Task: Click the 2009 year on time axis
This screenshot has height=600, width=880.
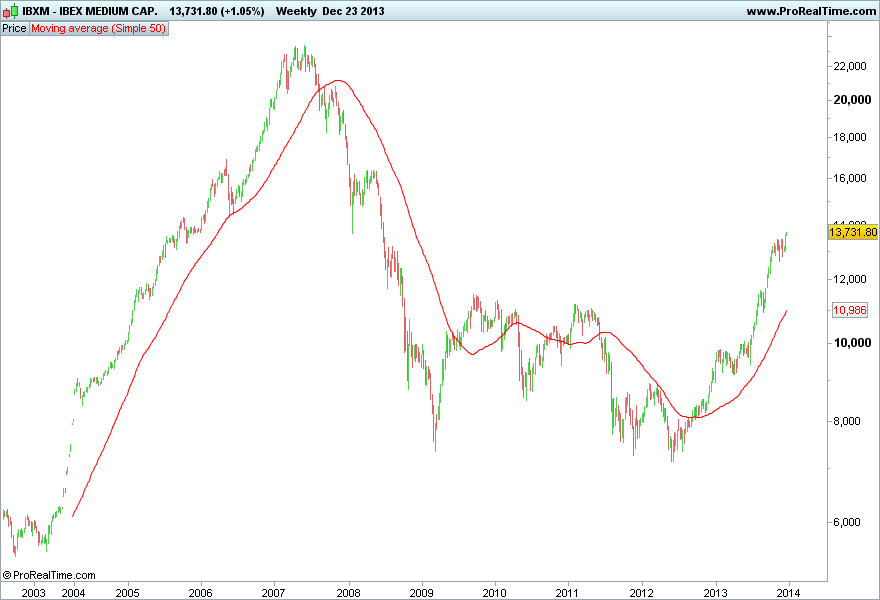Action: 421,593
